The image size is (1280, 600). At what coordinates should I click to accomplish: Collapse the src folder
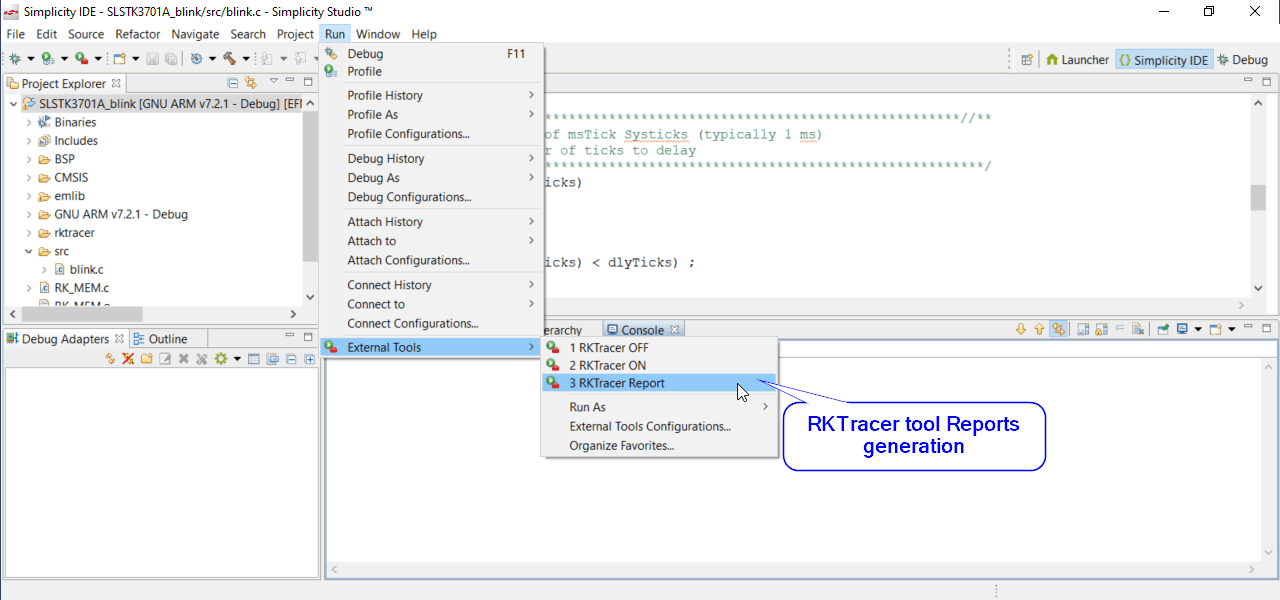pos(28,251)
